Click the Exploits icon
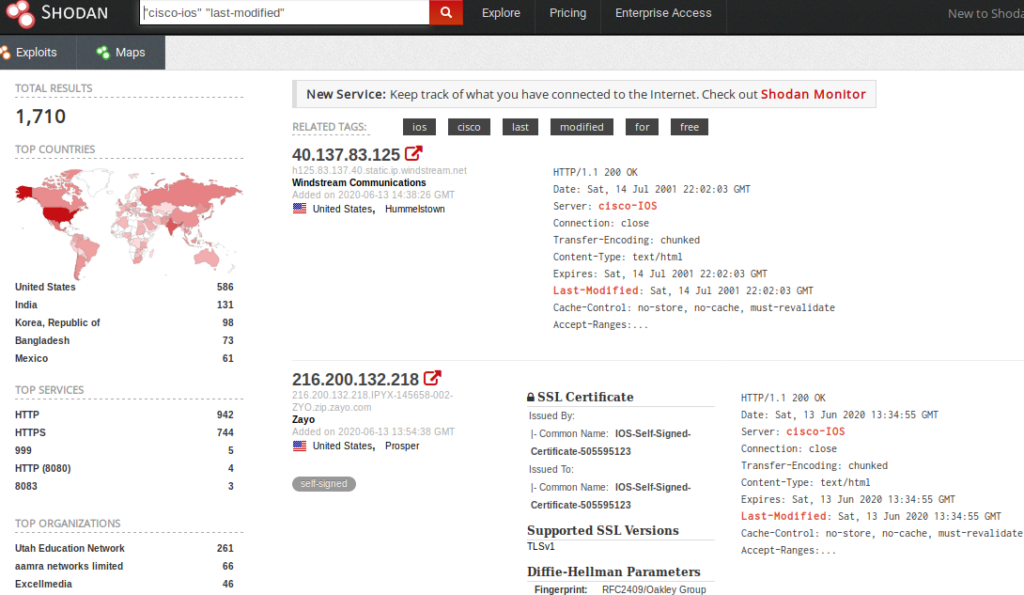1024x595 pixels. click(5, 52)
